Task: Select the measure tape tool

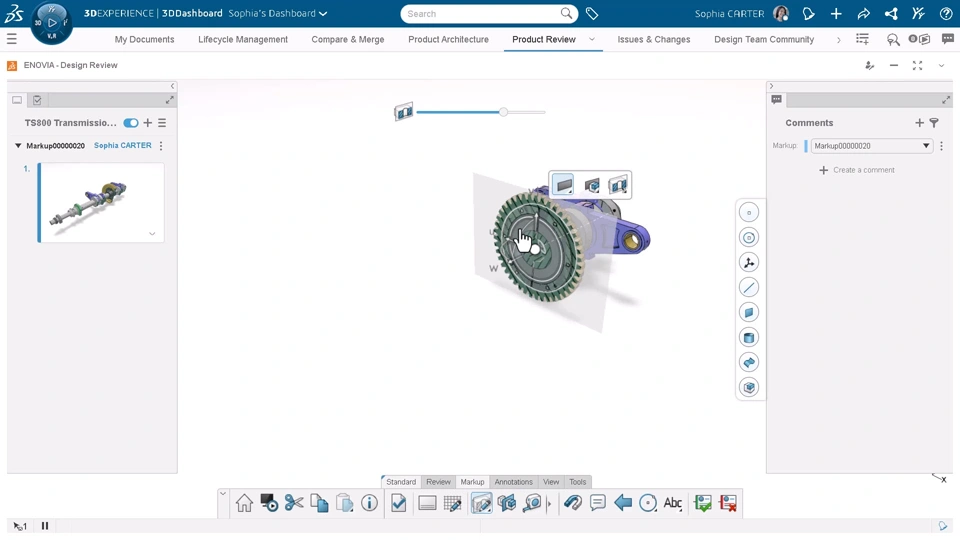Action: [533, 503]
